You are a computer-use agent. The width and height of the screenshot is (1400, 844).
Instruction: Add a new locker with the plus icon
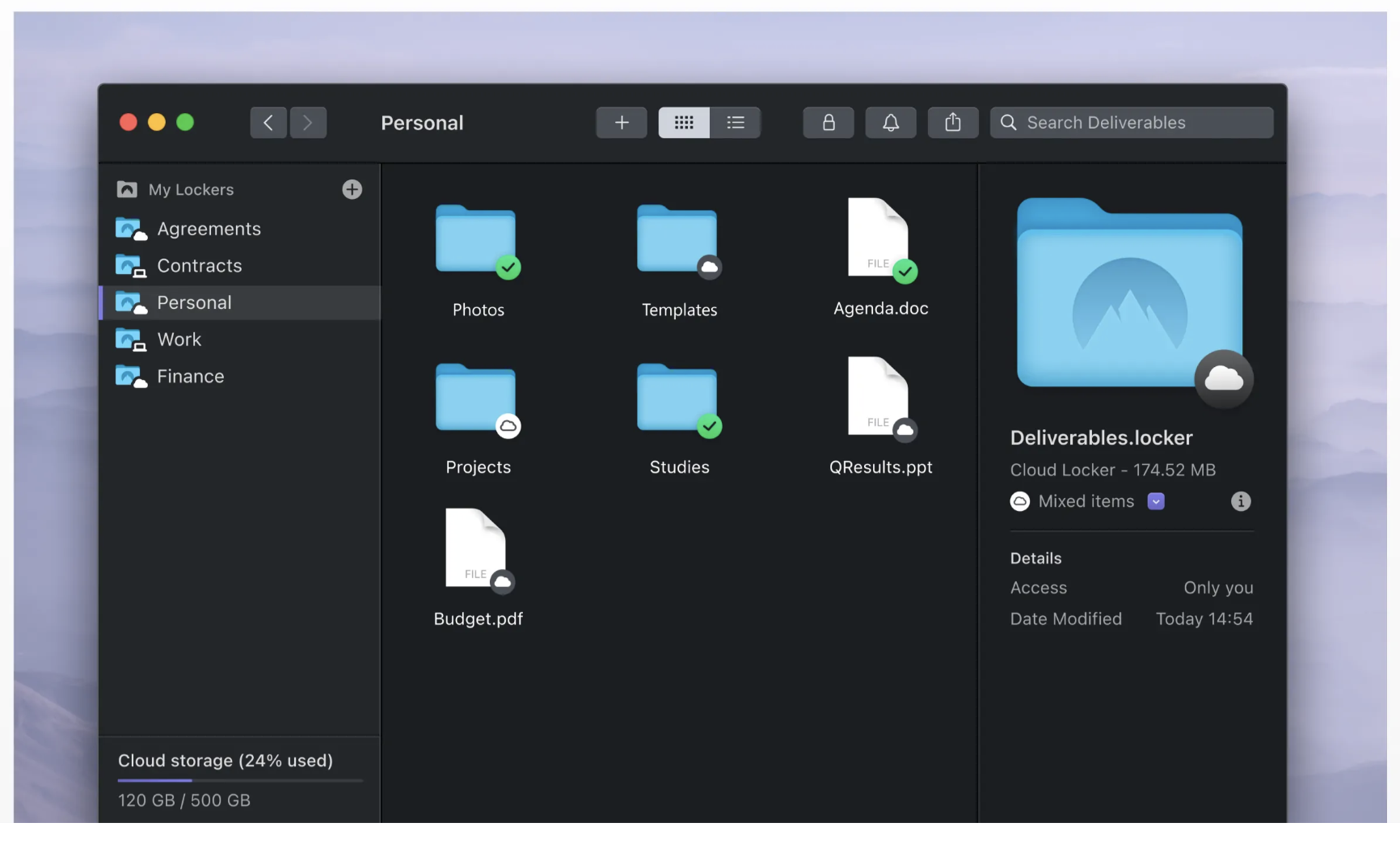[x=352, y=189]
